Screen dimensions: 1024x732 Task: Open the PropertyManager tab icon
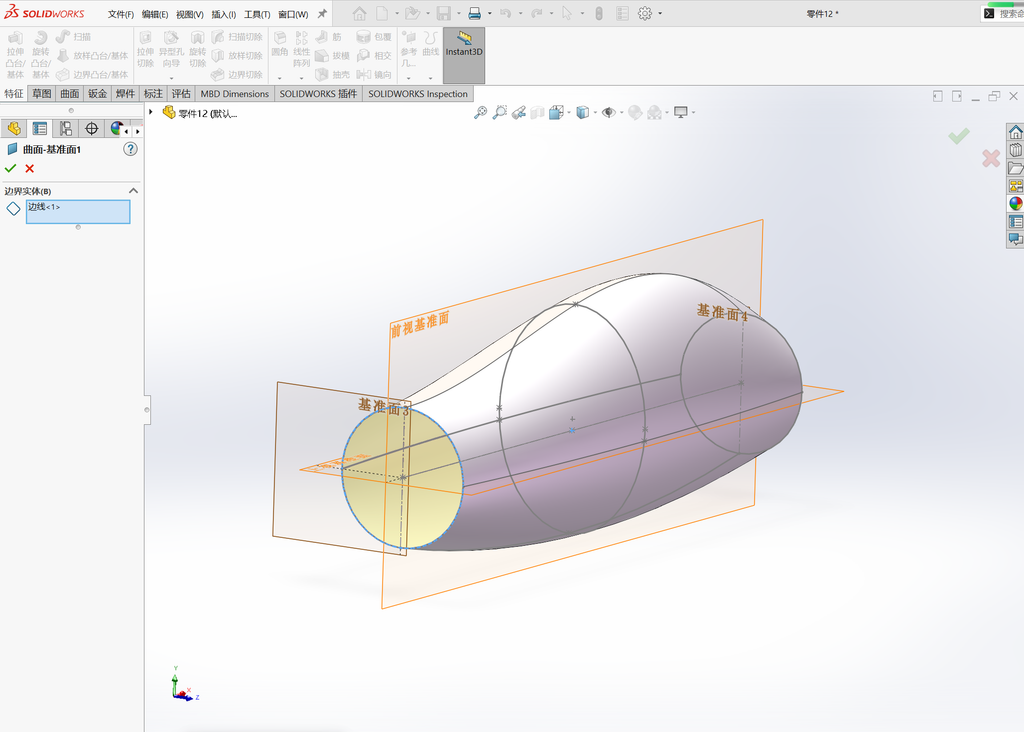tap(40, 129)
